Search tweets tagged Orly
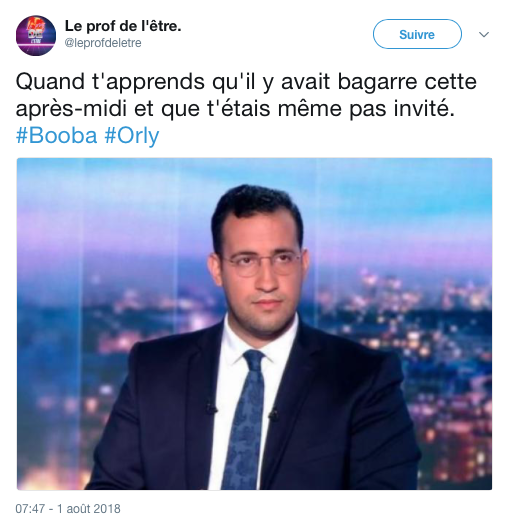This screenshot has height=527, width=516. [x=132, y=136]
